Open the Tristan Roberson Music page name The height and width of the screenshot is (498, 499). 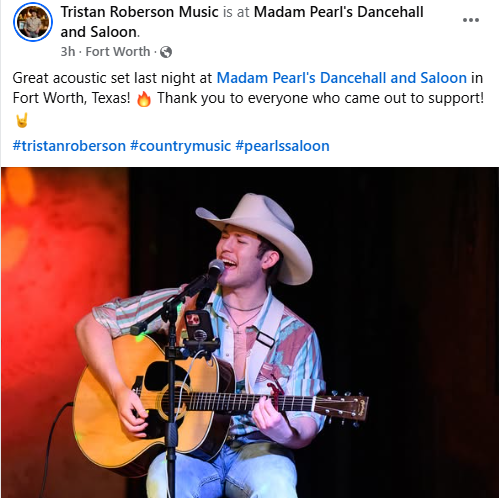(x=139, y=12)
